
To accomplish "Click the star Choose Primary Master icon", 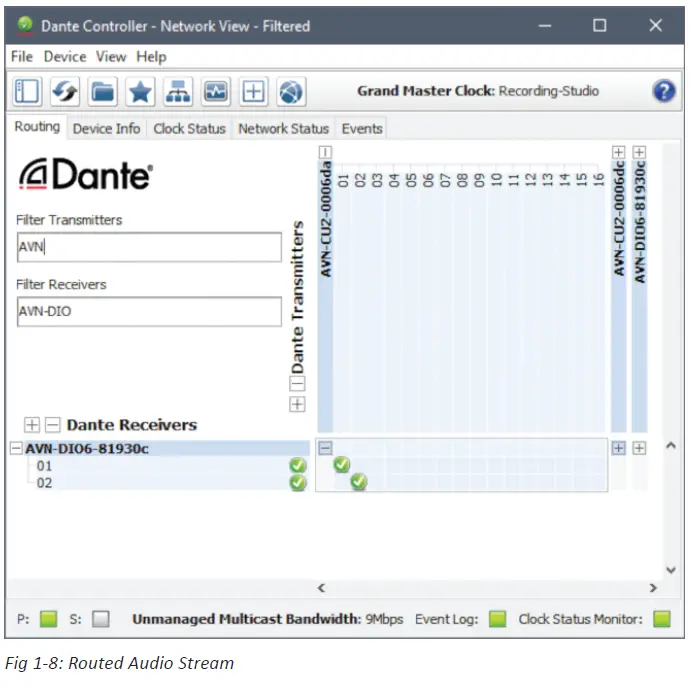I will (140, 92).
